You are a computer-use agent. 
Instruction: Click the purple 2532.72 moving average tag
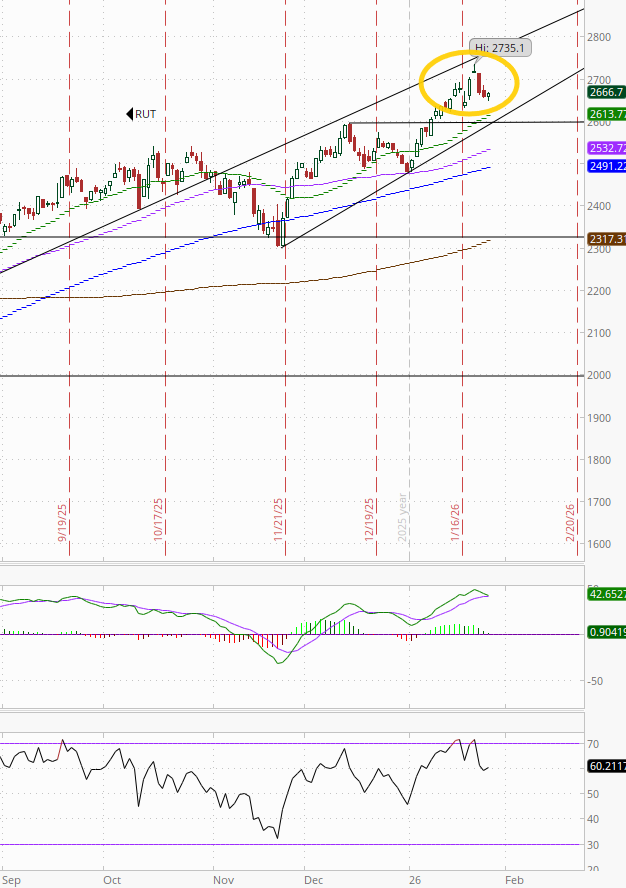pyautogui.click(x=607, y=148)
